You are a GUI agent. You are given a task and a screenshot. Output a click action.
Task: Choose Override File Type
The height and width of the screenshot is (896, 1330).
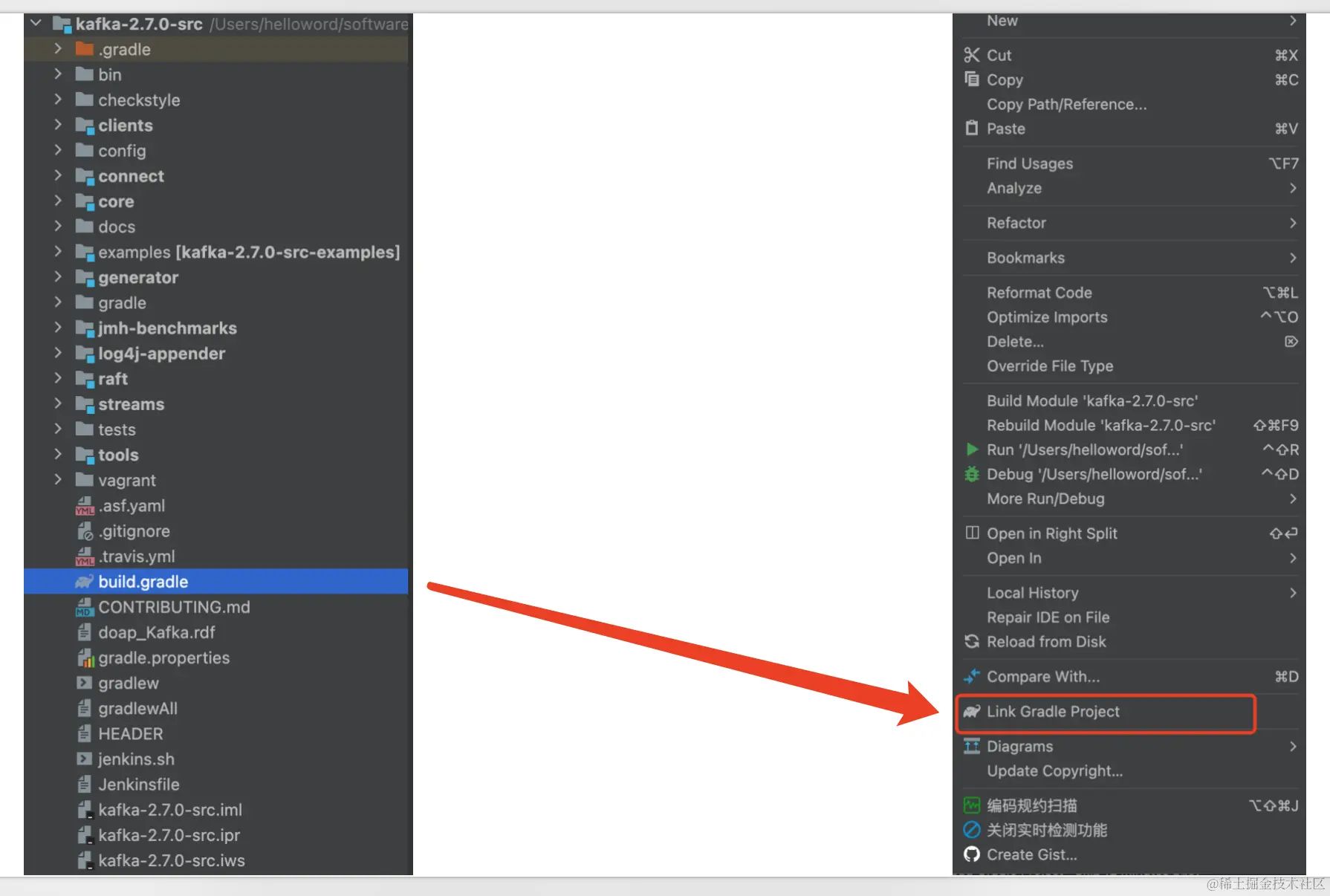click(x=1129, y=366)
